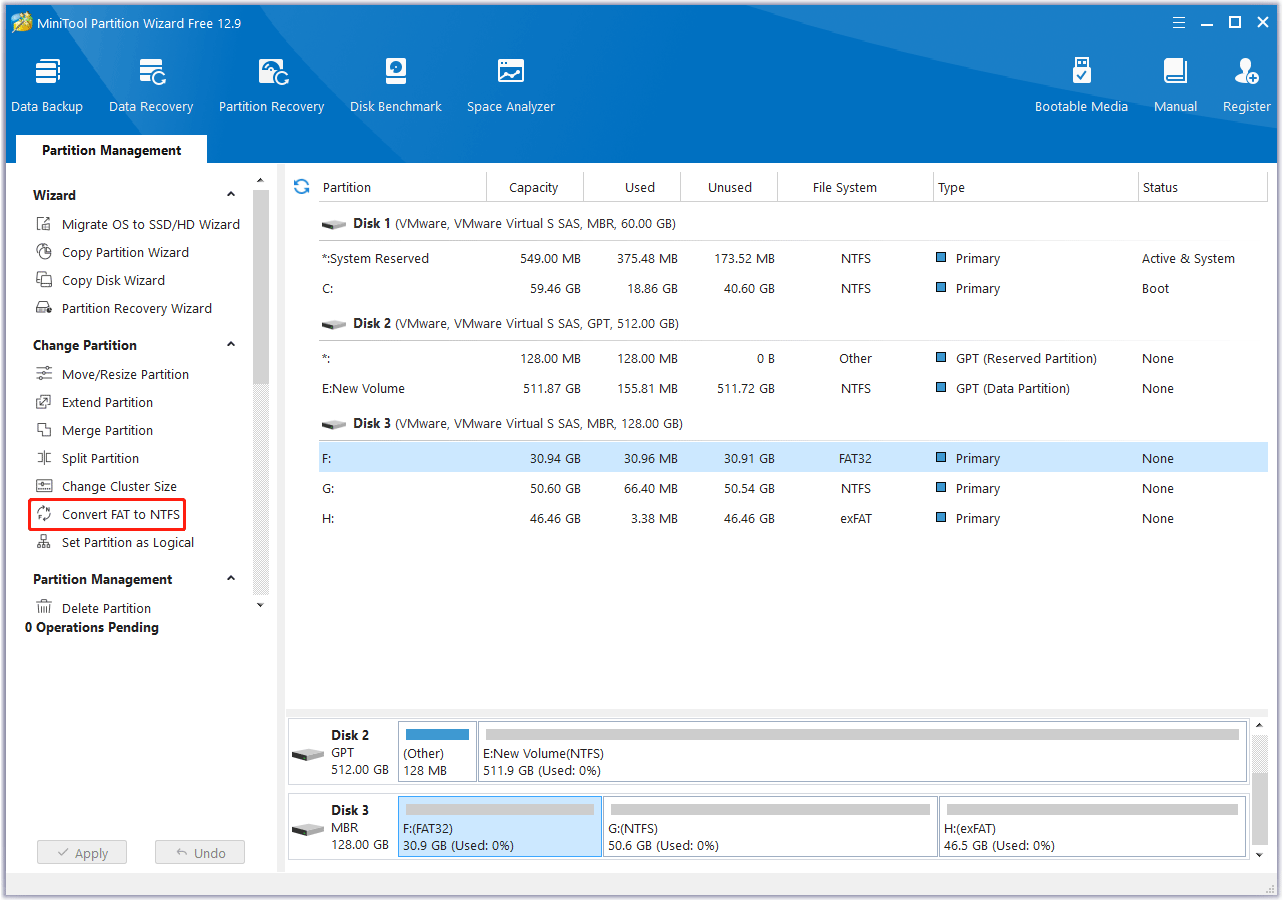Refresh the partition list
This screenshot has height=900, width=1283.
(x=301, y=186)
